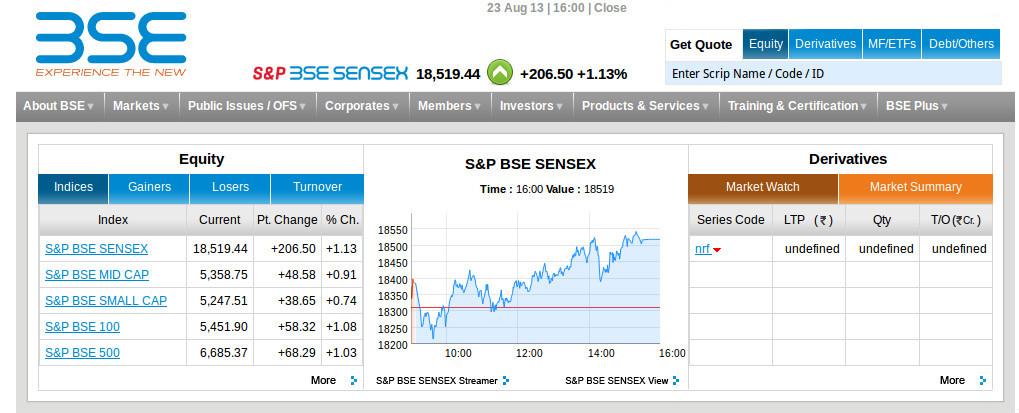
Task: Open the Training & Certification dropdown
Action: click(x=797, y=106)
